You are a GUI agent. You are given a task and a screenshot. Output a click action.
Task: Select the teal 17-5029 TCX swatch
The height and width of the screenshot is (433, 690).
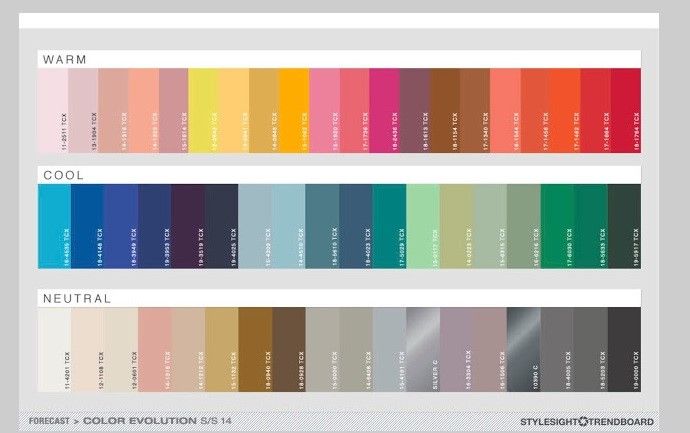click(389, 226)
